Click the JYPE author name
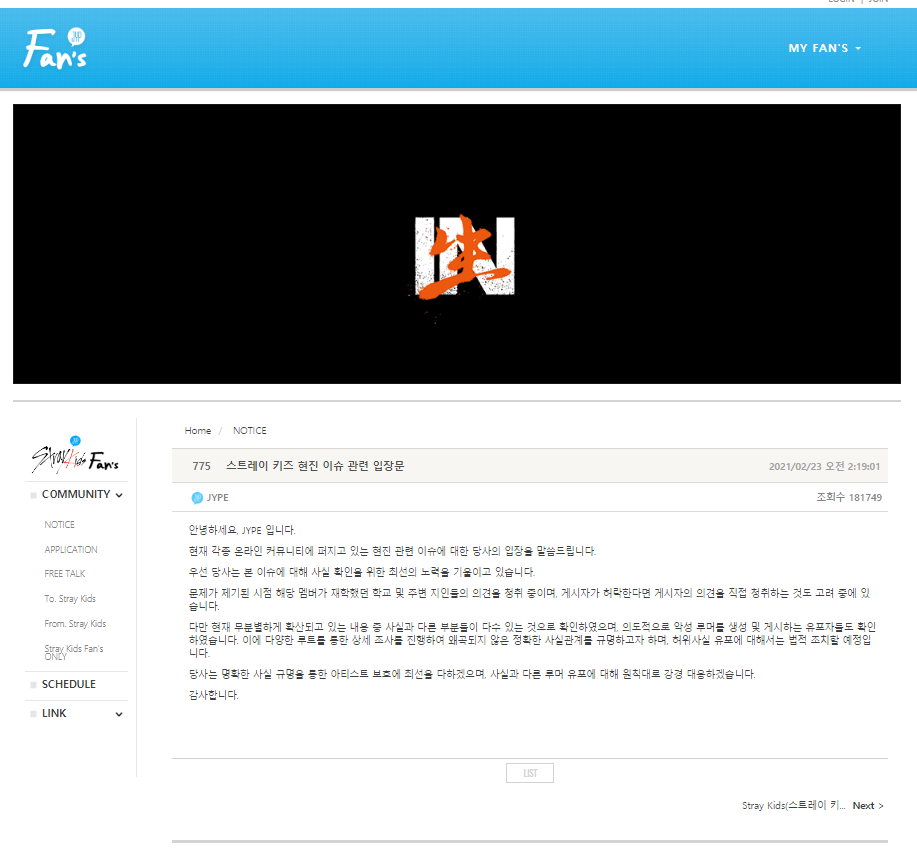Screen dimensions: 917x855 point(218,498)
